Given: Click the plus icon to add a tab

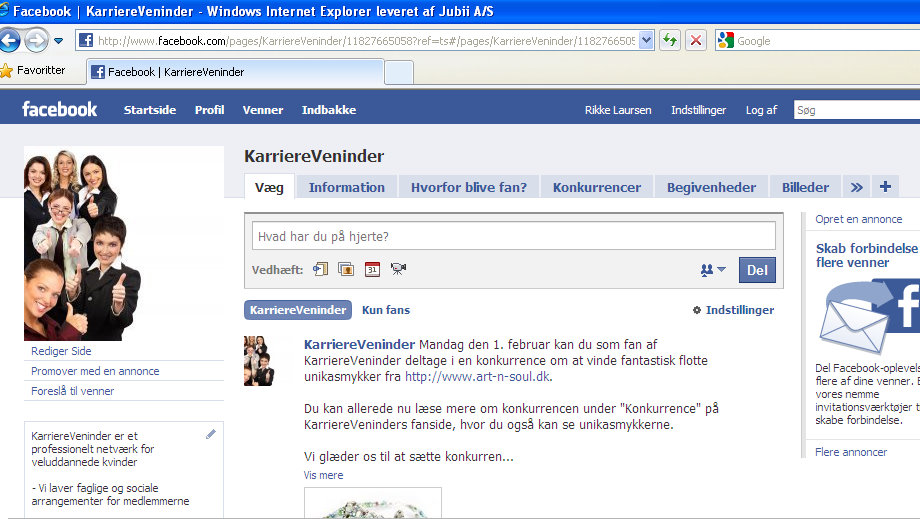Looking at the screenshot, I should (x=884, y=187).
